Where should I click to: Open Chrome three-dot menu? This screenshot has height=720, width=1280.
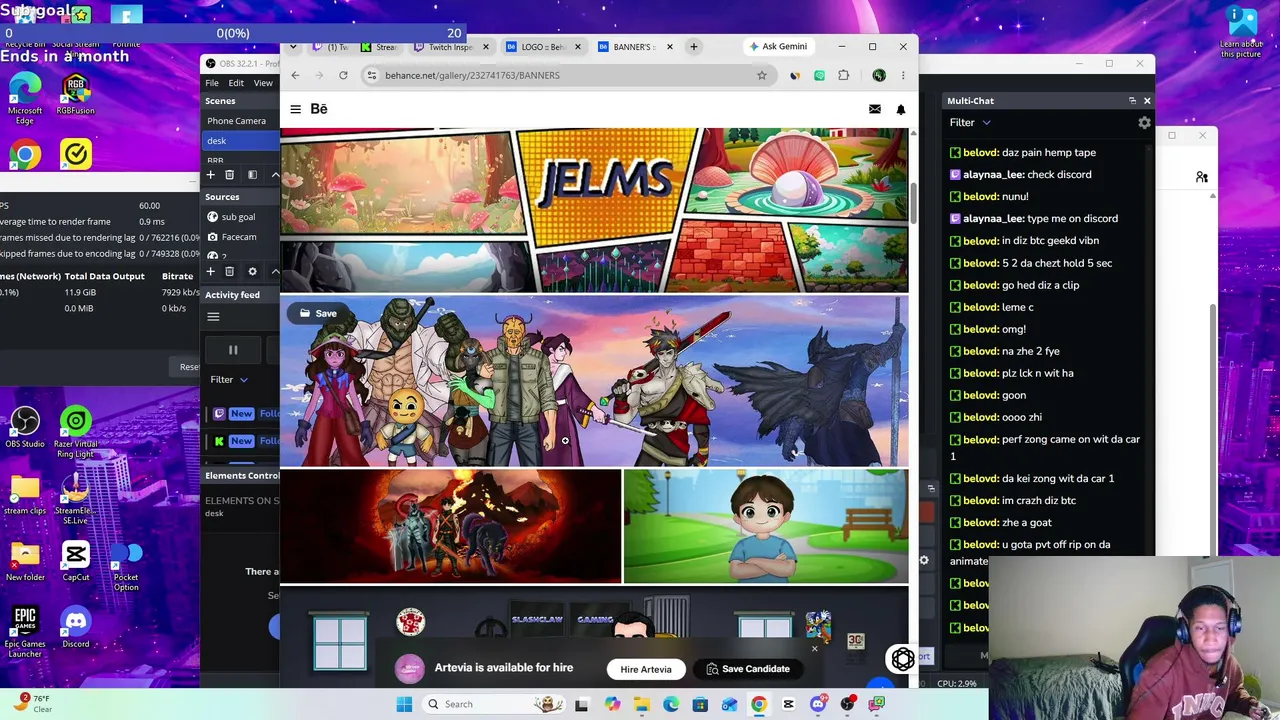[903, 75]
